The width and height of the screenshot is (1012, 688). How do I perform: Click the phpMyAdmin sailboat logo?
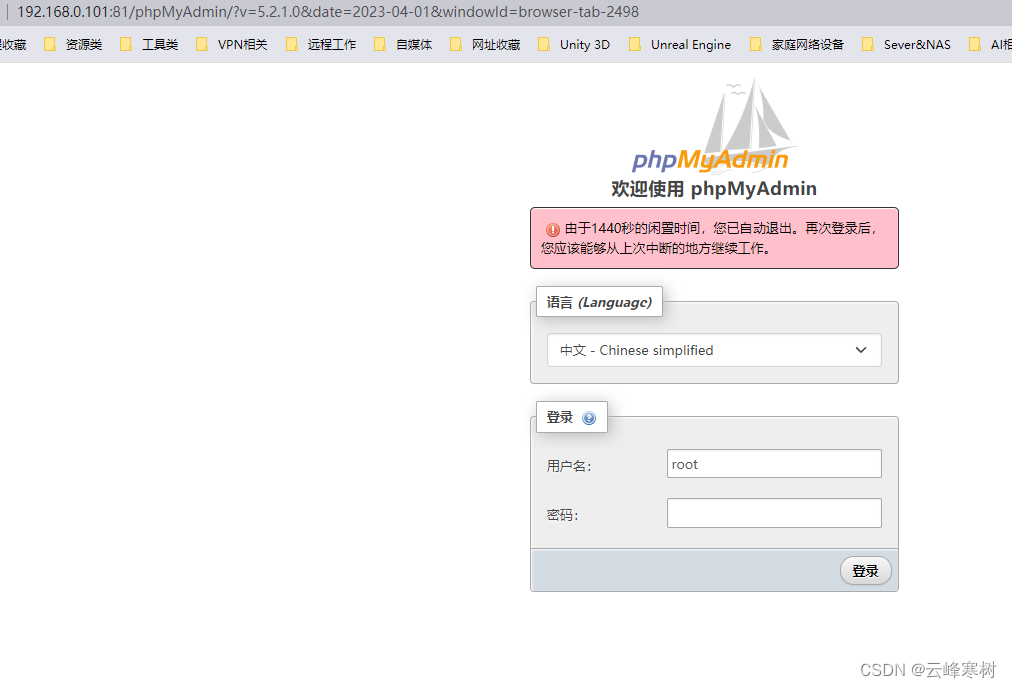point(713,126)
